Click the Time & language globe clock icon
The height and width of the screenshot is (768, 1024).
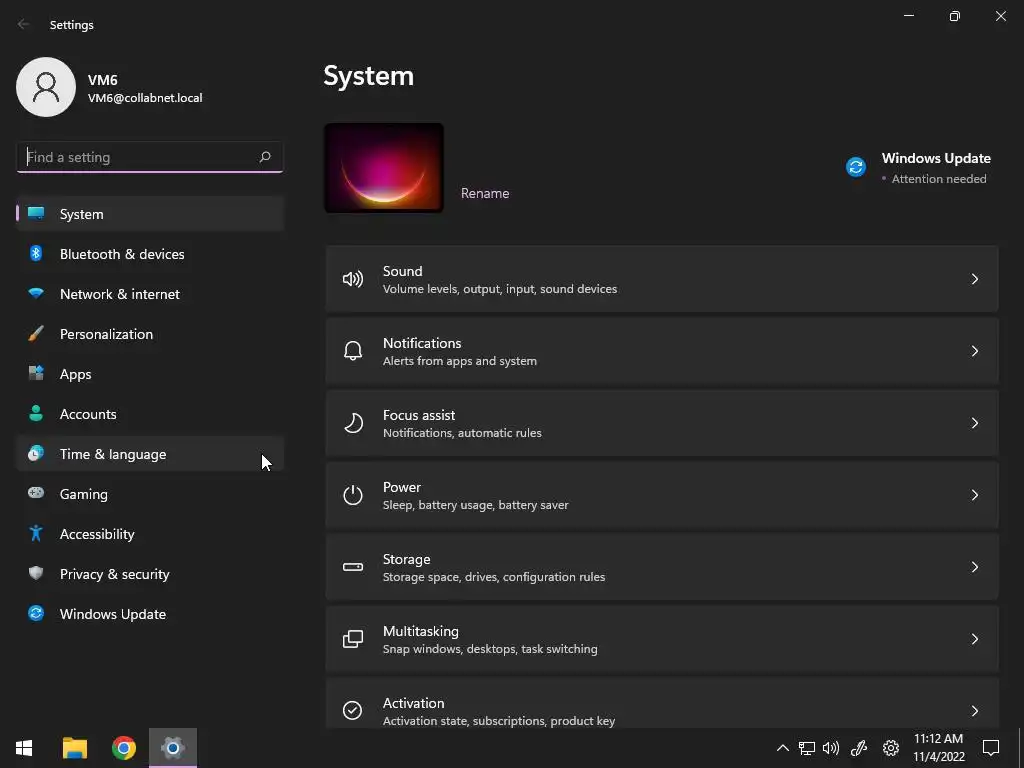click(36, 453)
